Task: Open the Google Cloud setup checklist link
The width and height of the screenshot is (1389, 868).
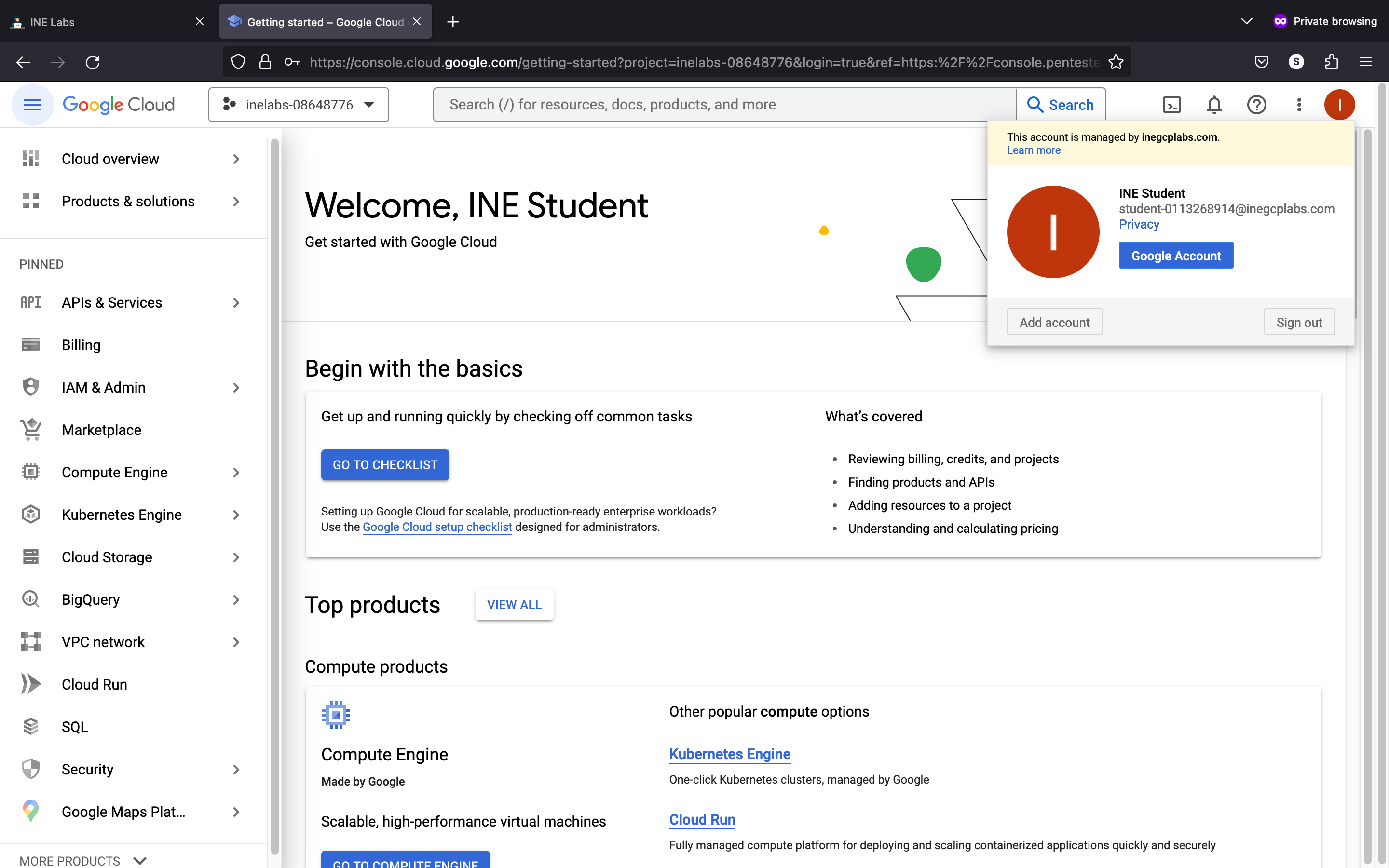Action: point(437,527)
